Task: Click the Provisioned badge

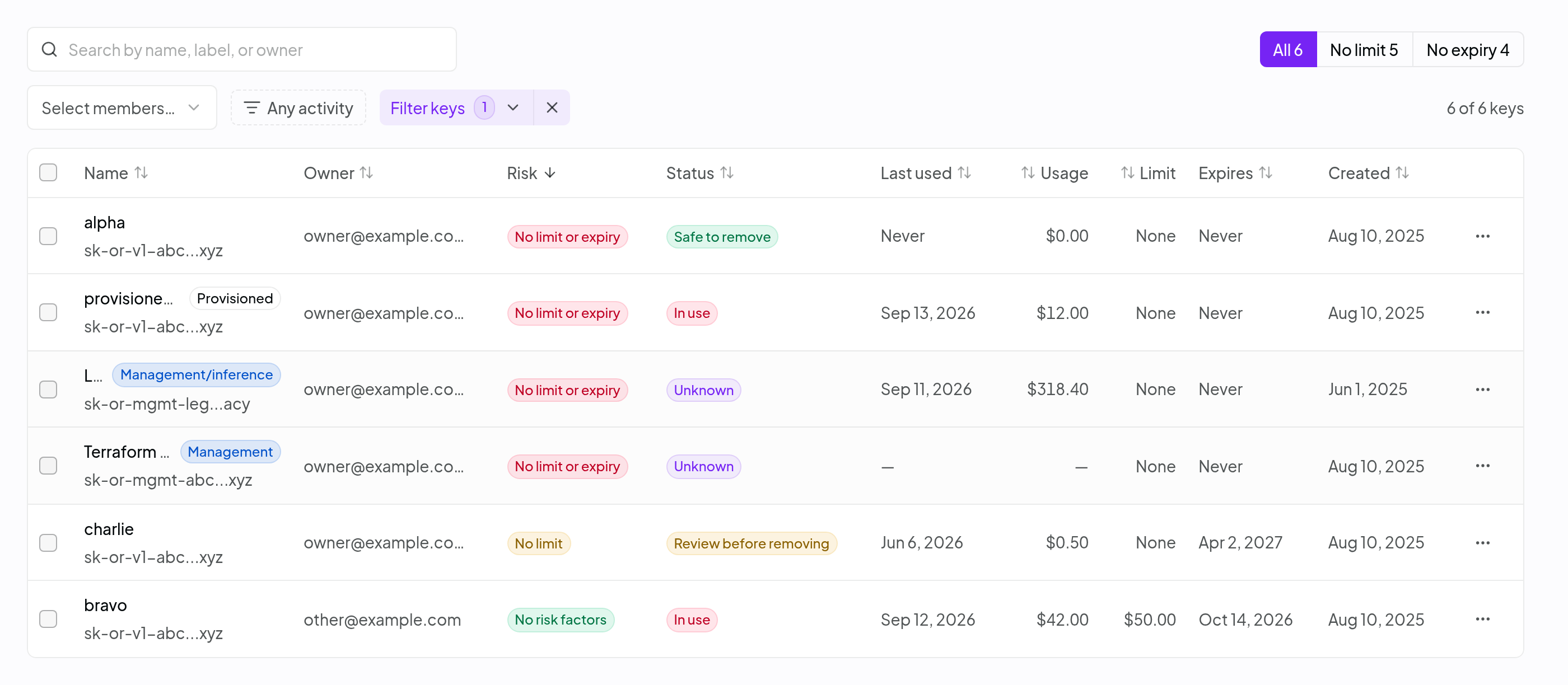Action: click(235, 299)
